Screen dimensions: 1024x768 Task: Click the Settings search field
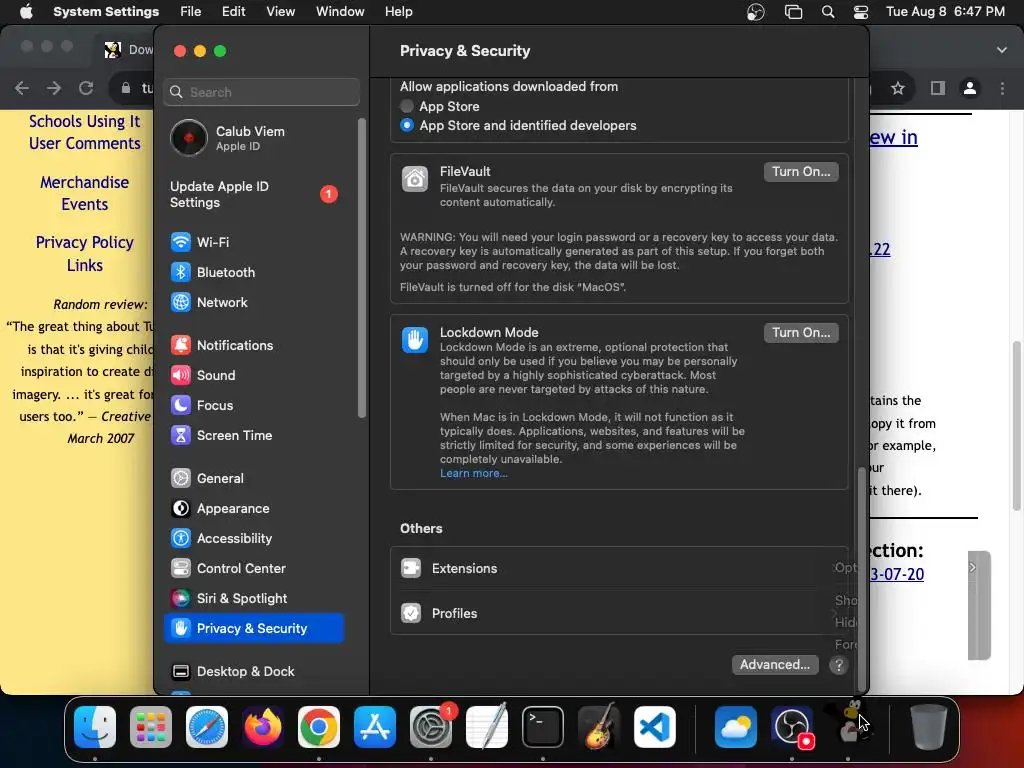point(261,92)
